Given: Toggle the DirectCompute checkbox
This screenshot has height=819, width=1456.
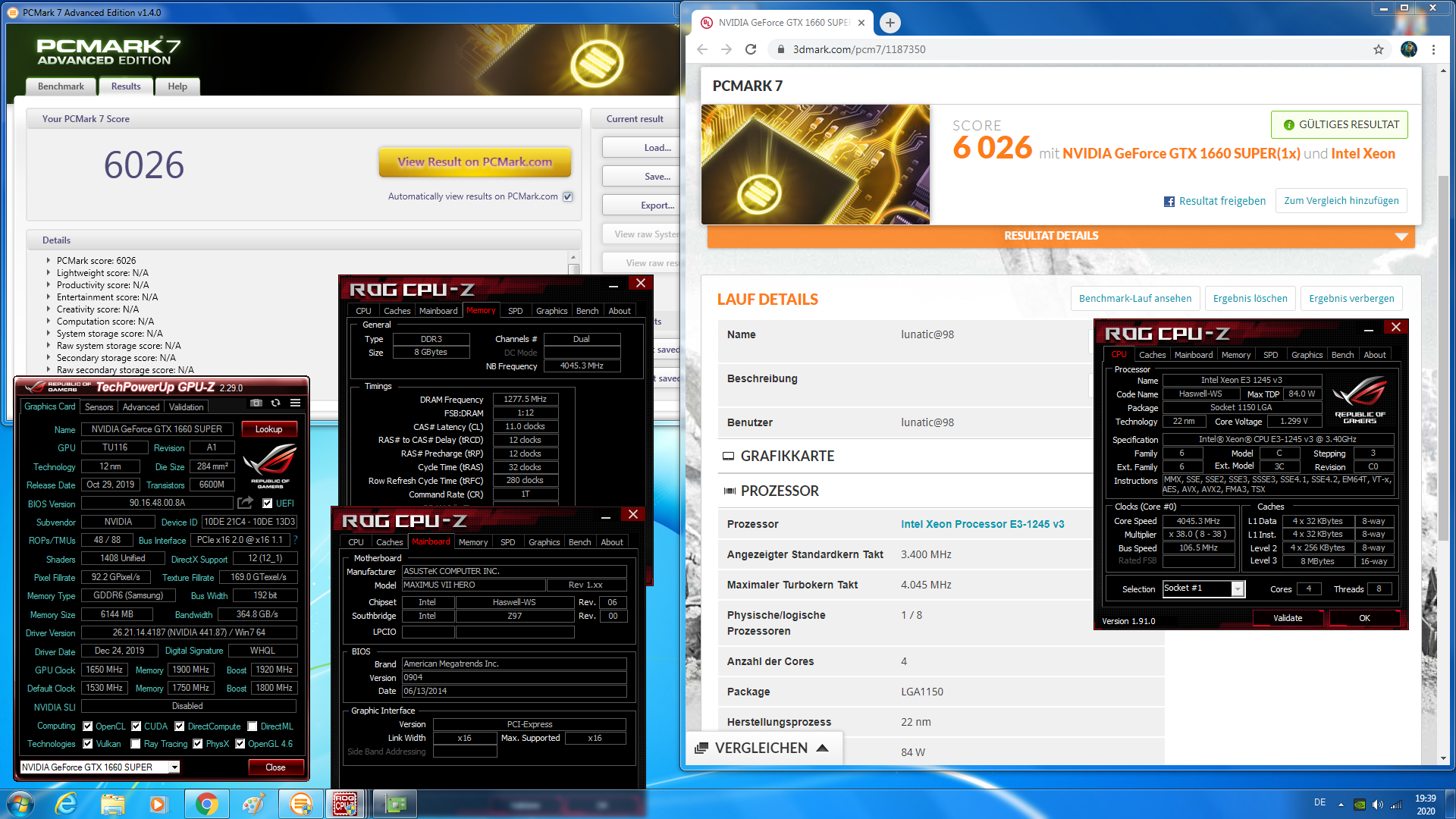Looking at the screenshot, I should coord(180,726).
